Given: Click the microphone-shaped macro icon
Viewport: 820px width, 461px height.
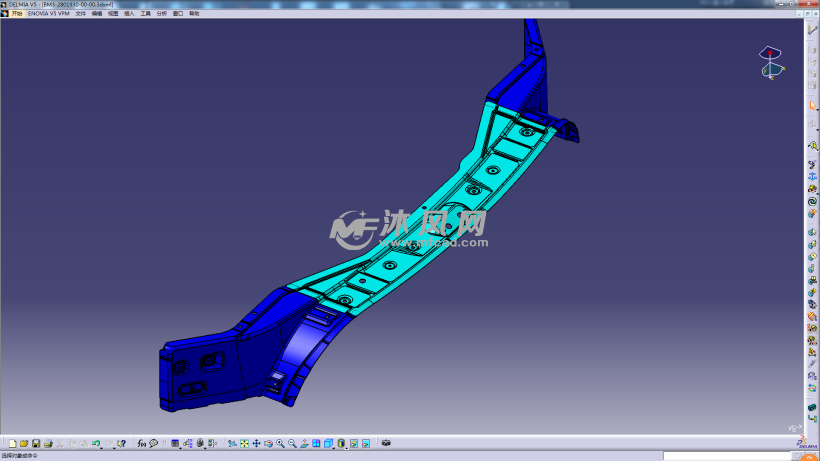Looking at the screenshot, I should (x=200, y=443).
